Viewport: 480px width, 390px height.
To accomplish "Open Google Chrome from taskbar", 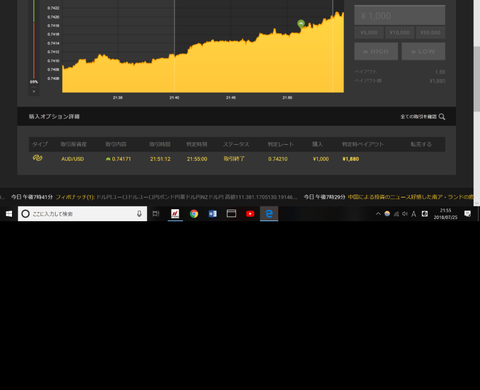I will point(194,214).
